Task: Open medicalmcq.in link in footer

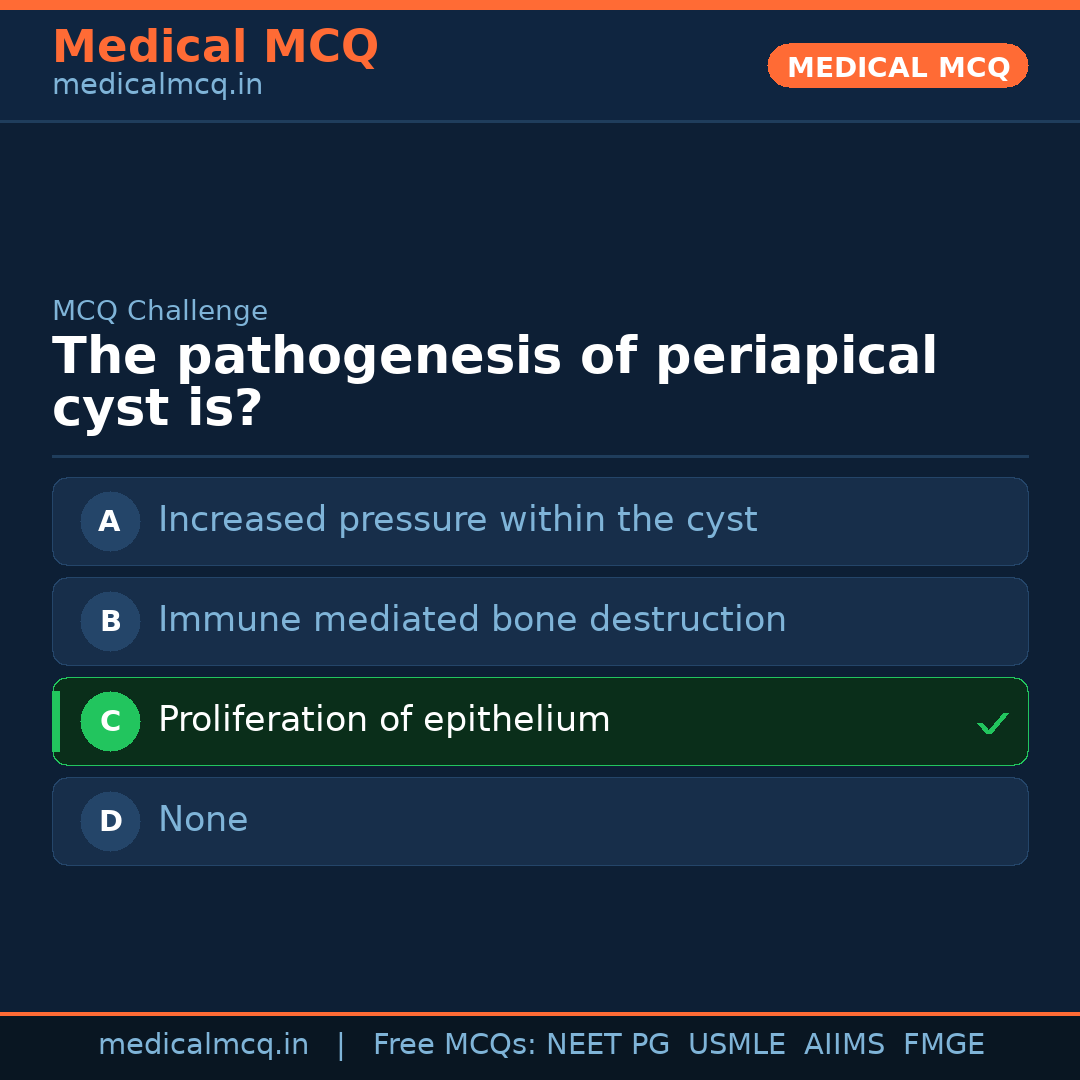Action: pyautogui.click(x=203, y=1045)
